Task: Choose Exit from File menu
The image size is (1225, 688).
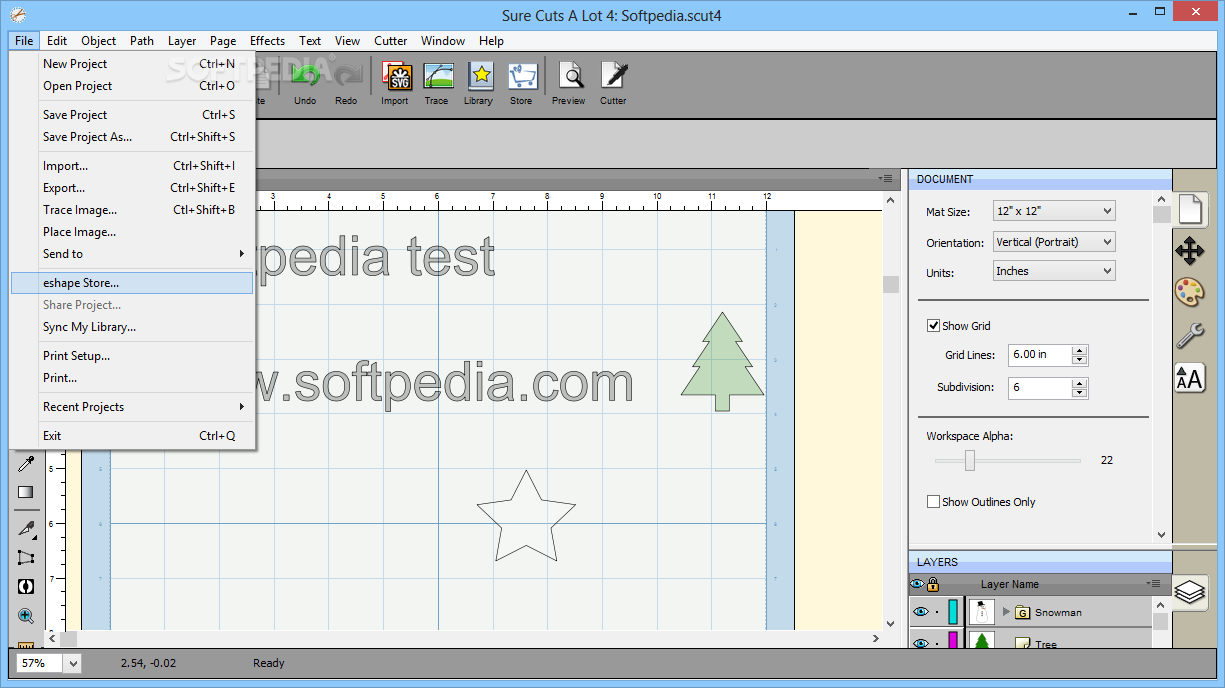Action: point(133,436)
